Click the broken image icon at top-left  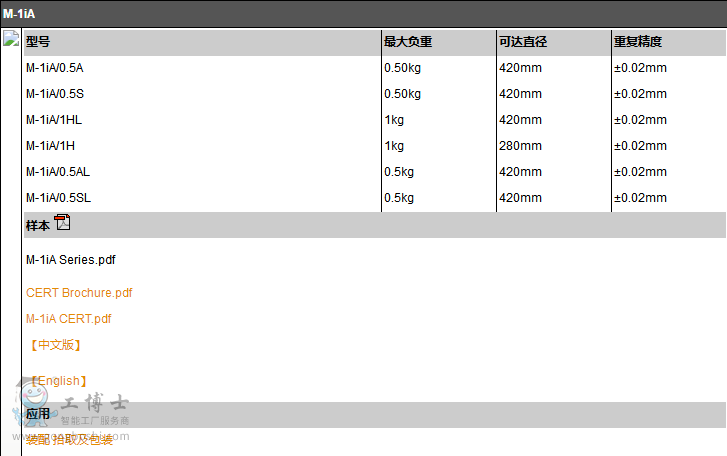(11, 40)
